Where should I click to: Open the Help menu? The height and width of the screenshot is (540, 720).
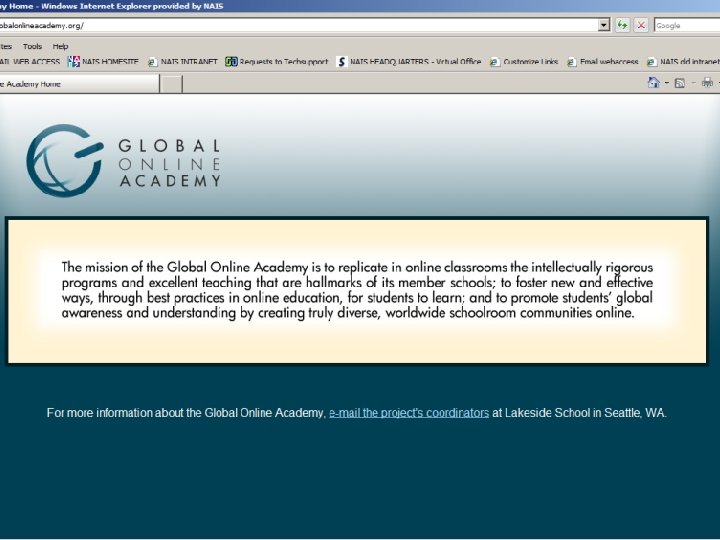pyautogui.click(x=60, y=46)
